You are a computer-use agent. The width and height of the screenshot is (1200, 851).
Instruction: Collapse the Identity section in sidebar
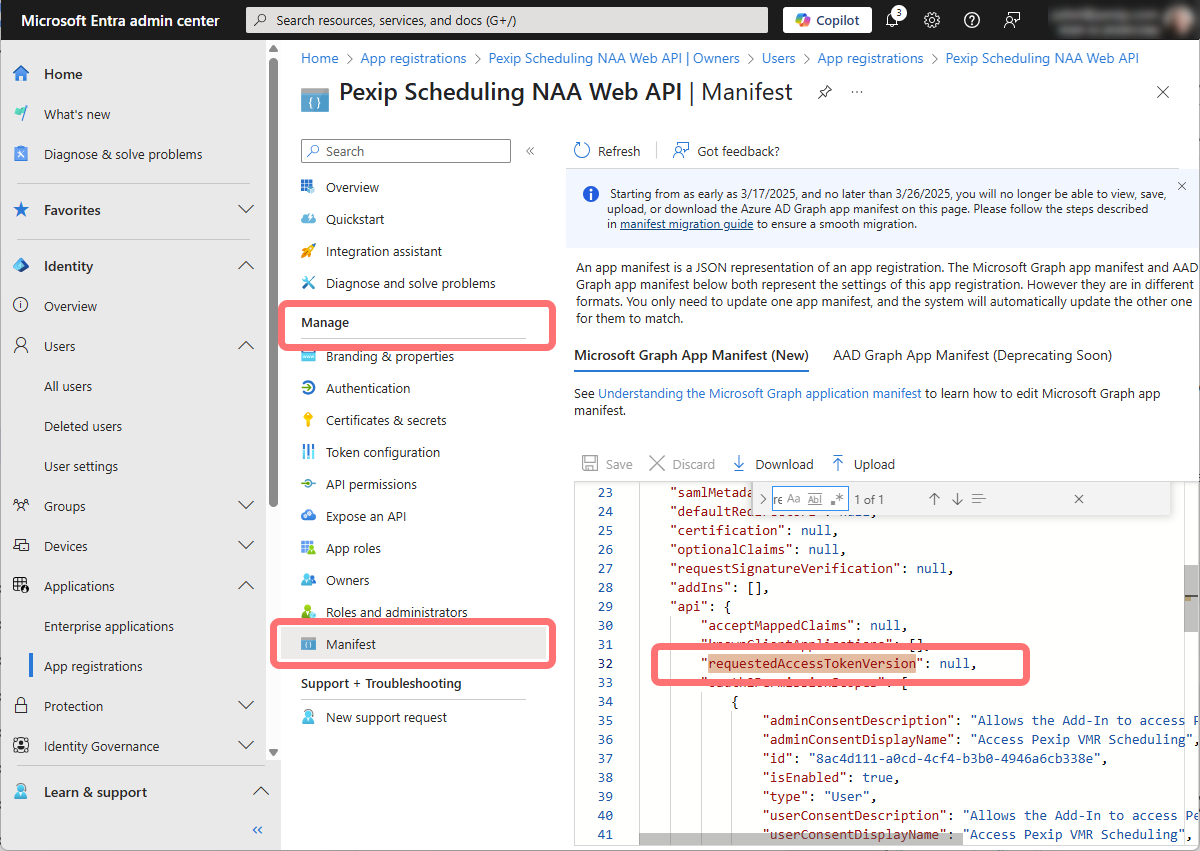(x=246, y=266)
